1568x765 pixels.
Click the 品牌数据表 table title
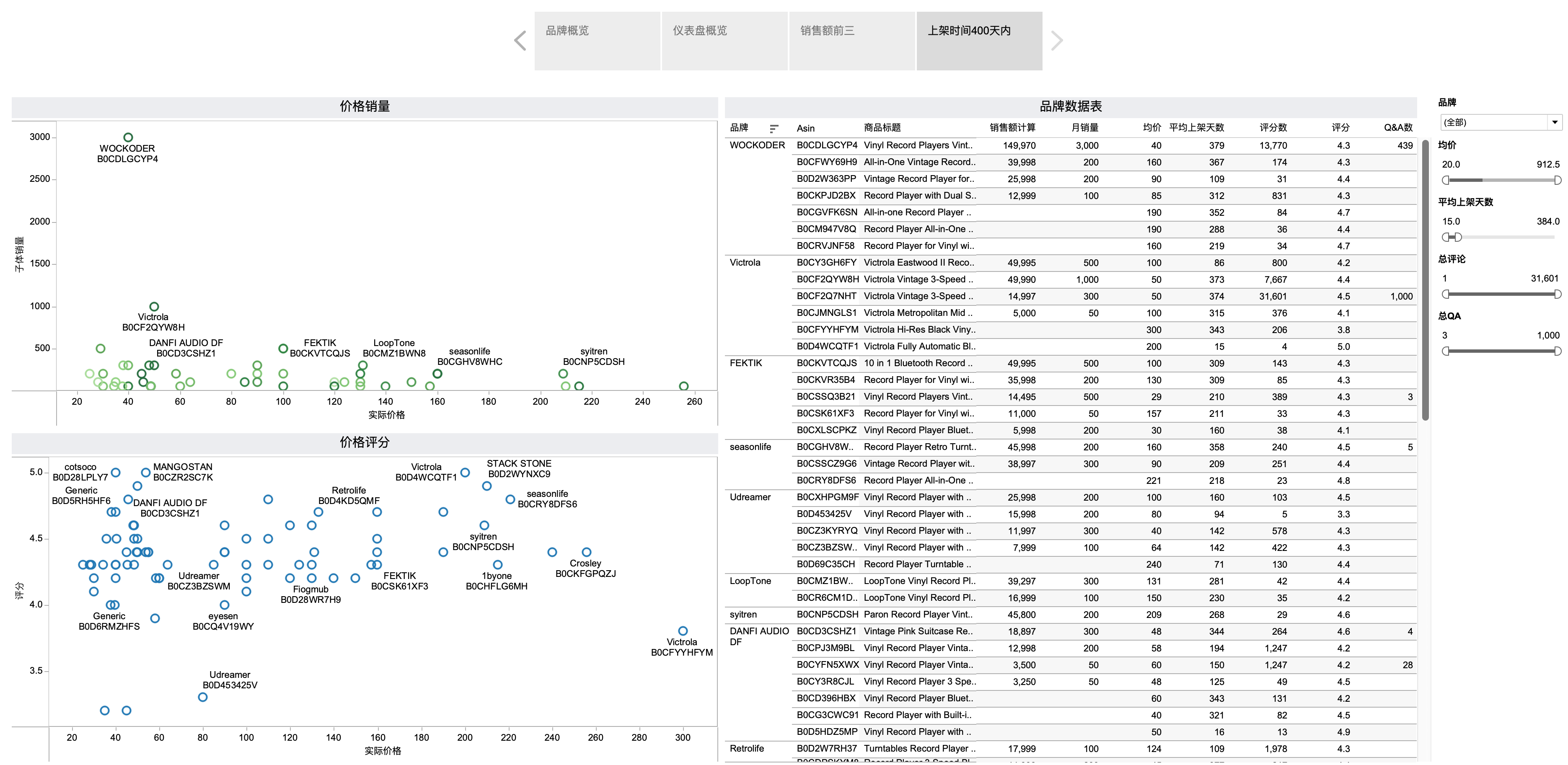tap(1071, 106)
